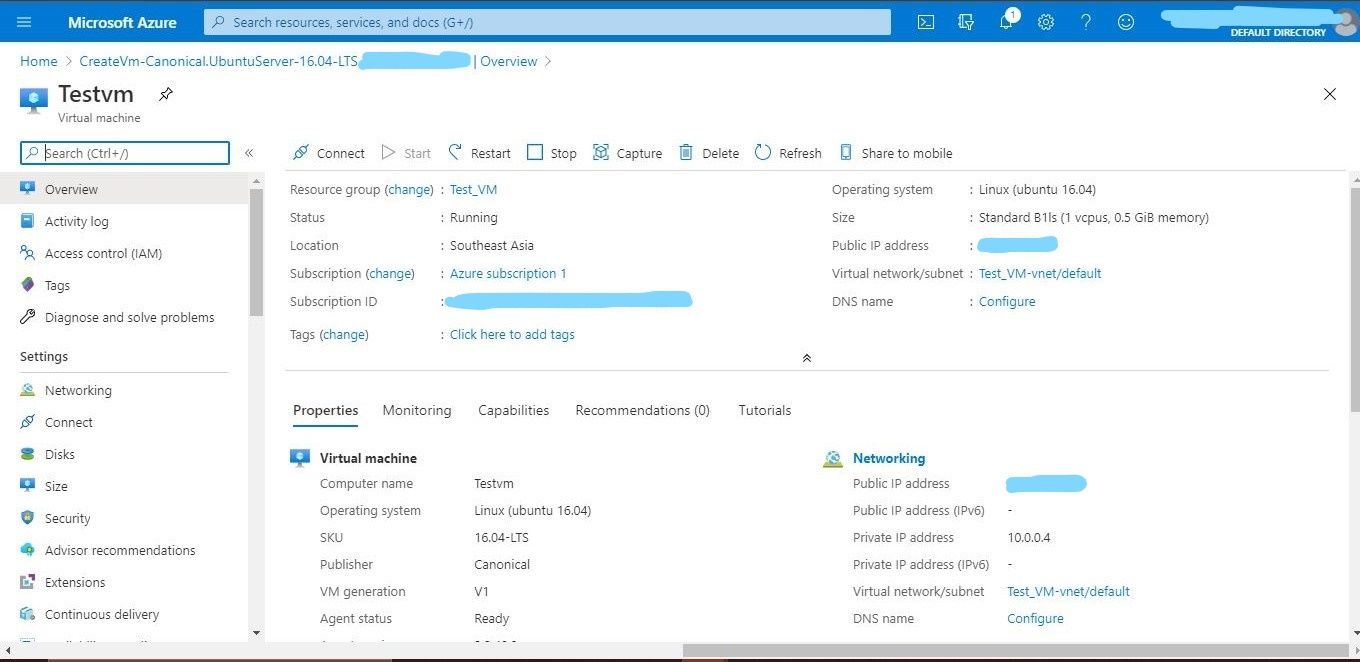The height and width of the screenshot is (662, 1360).
Task: Open the portal settings gear icon
Action: pos(1046,21)
